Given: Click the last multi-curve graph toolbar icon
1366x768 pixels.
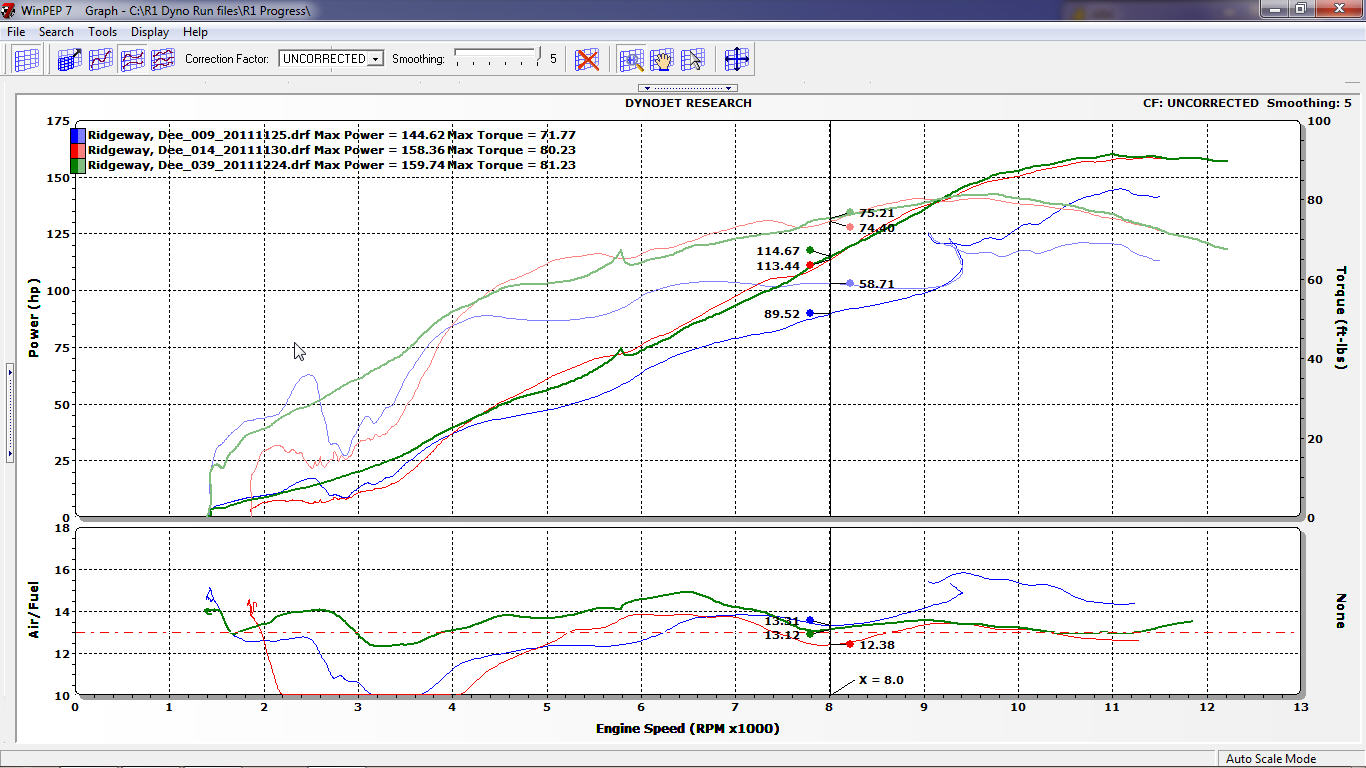Looking at the screenshot, I should tap(163, 59).
